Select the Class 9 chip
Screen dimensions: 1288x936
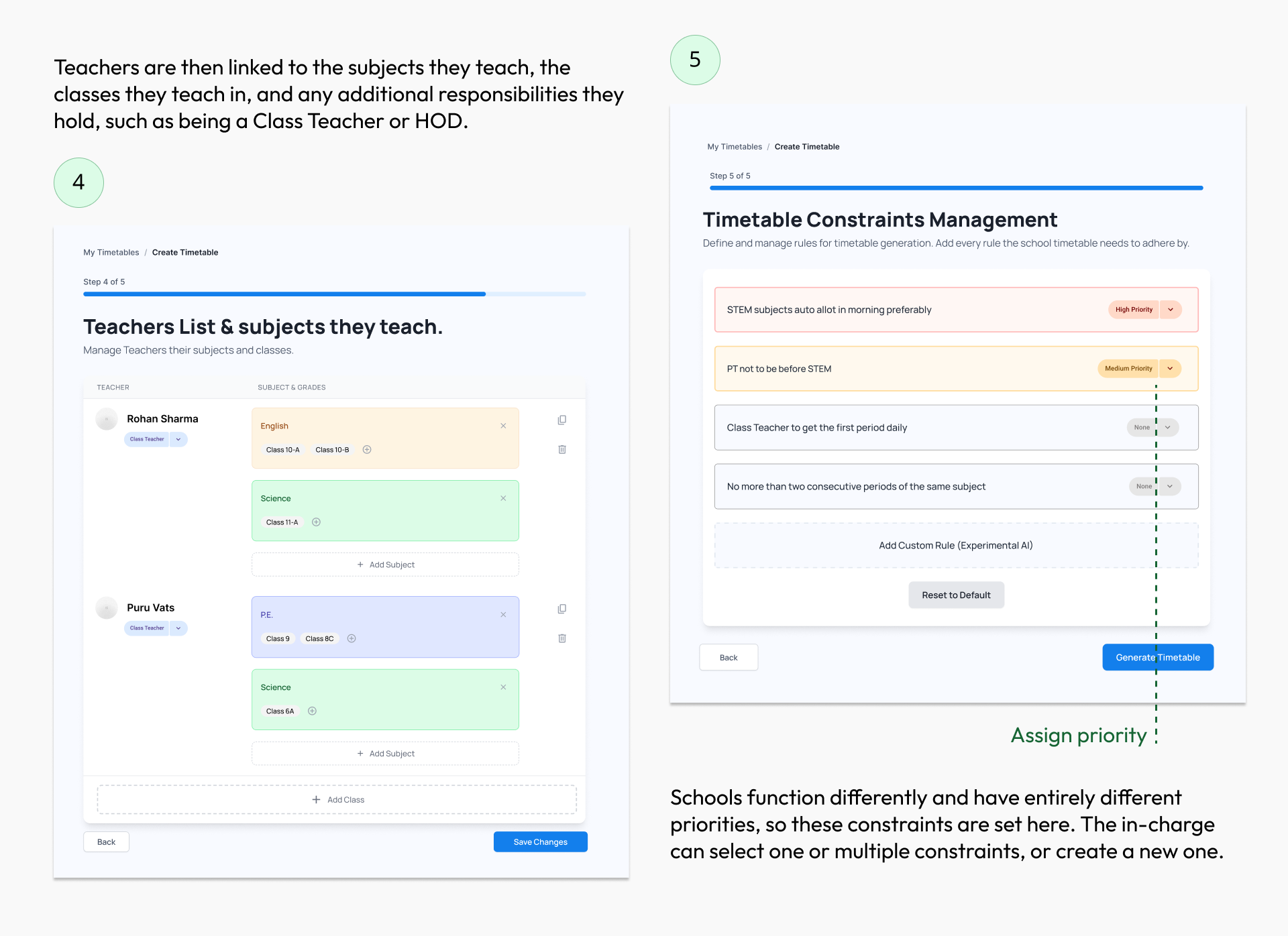(278, 639)
